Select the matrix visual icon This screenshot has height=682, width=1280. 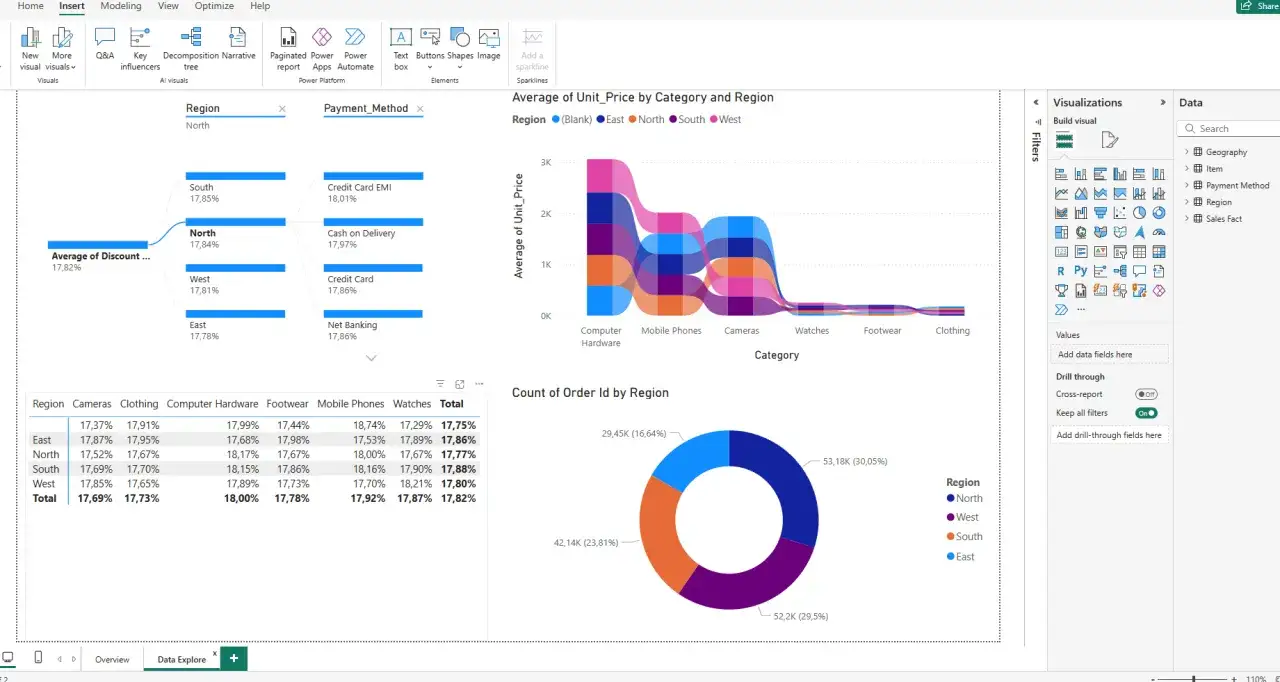tap(1159, 251)
